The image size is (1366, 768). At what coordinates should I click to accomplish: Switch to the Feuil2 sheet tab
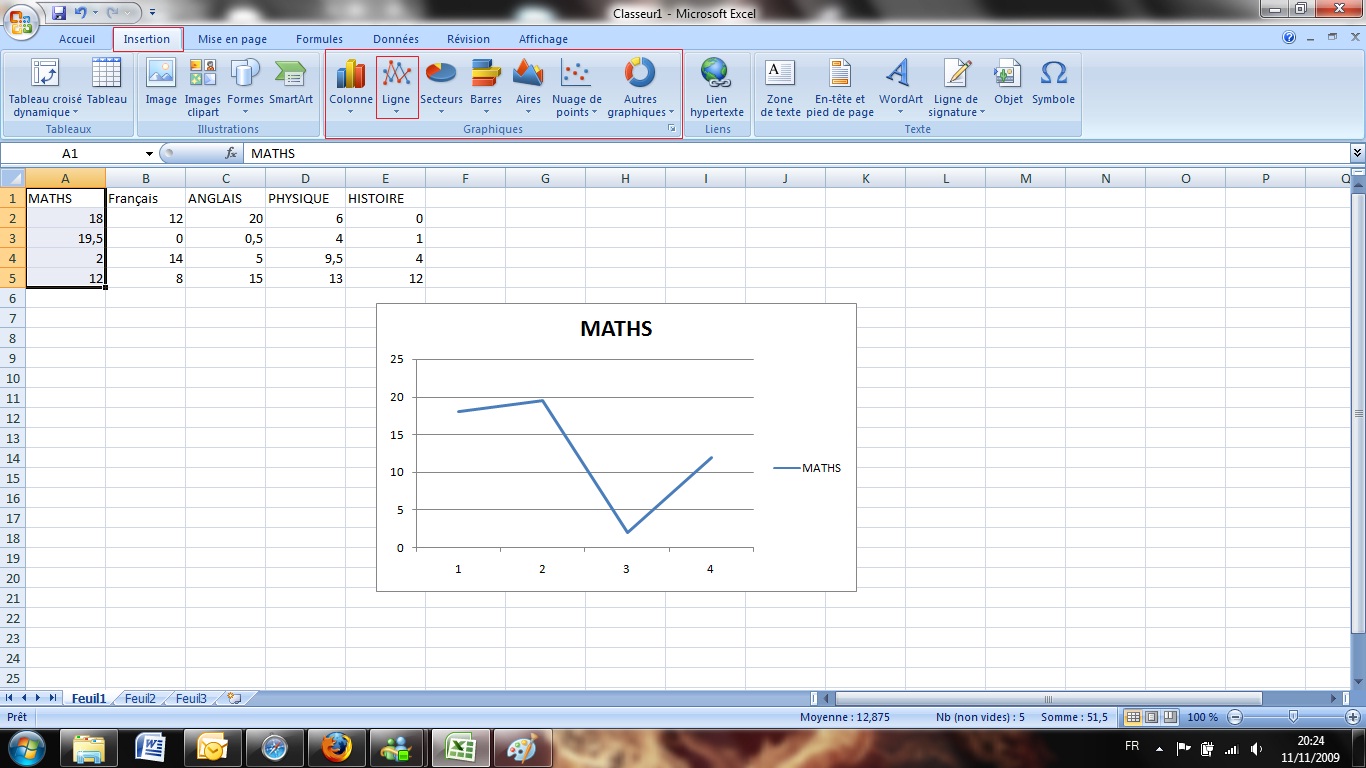(140, 699)
